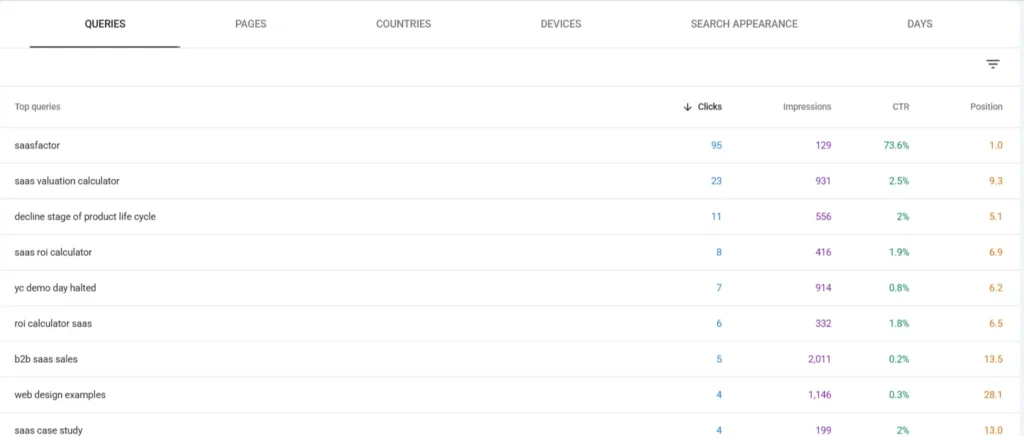Image resolution: width=1024 pixels, height=436 pixels.
Task: Click the 0.8% CTR value
Action: (x=899, y=288)
